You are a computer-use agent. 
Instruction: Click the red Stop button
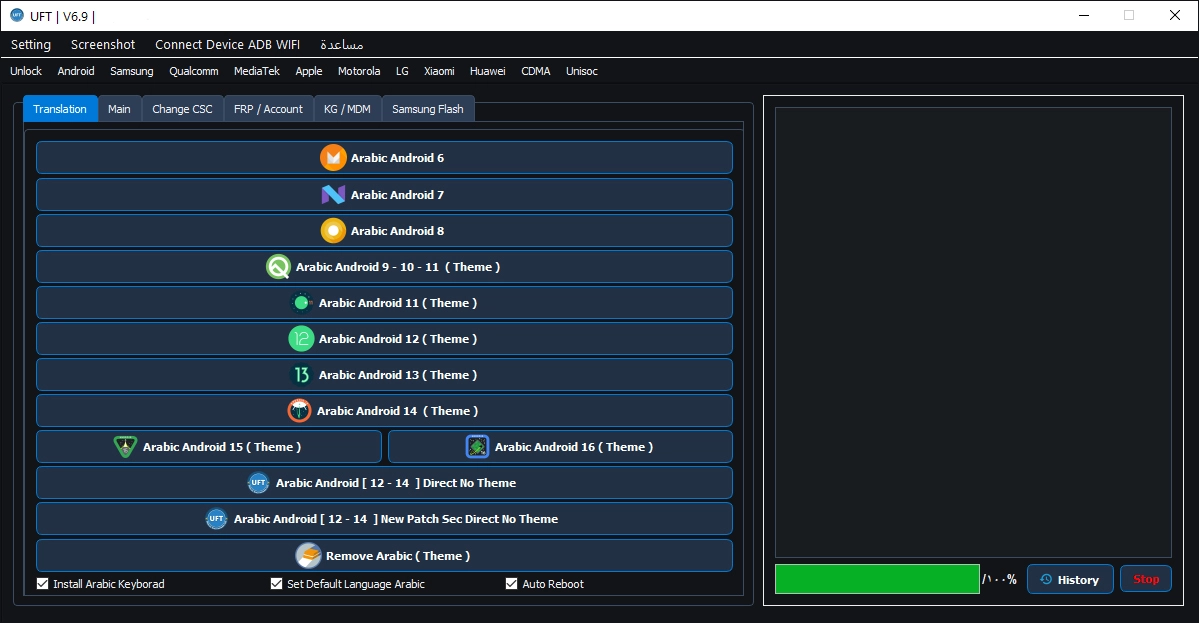tap(1145, 579)
